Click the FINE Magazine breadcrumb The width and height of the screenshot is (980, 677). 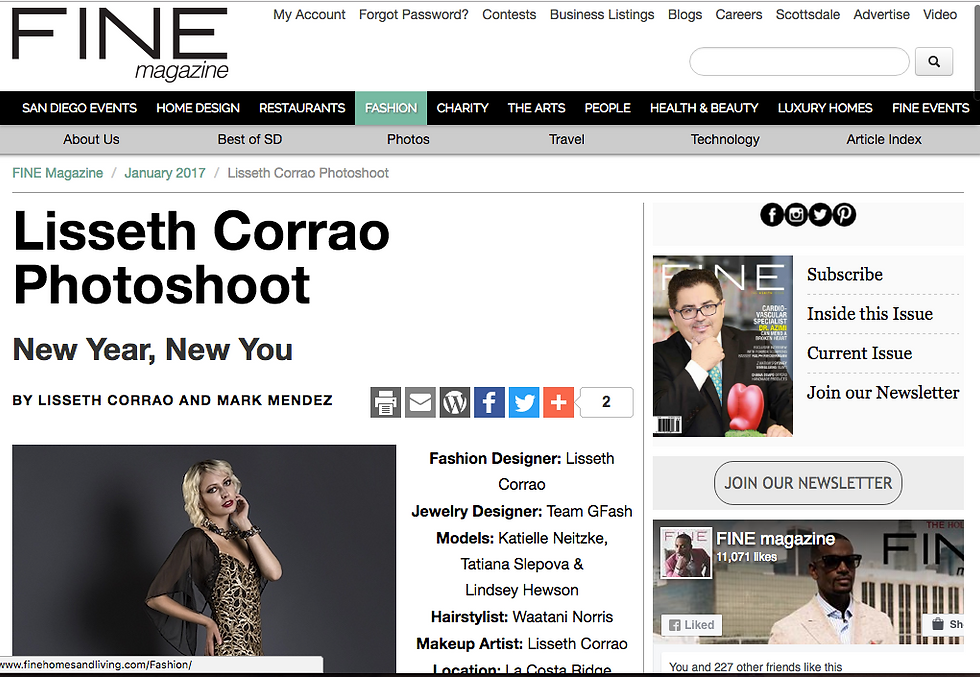(x=58, y=173)
